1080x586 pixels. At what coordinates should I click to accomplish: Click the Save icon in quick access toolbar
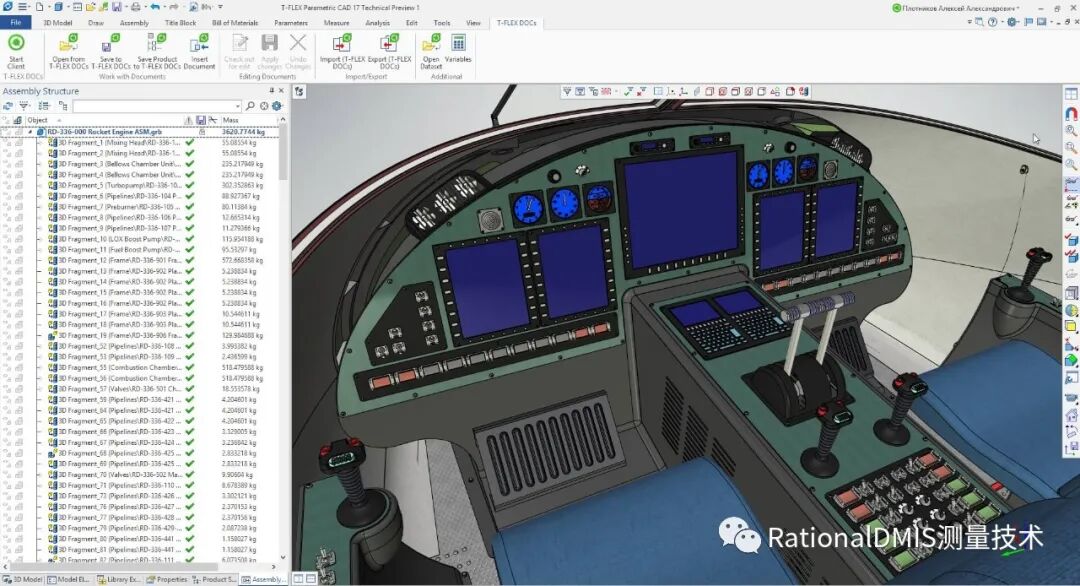click(116, 7)
